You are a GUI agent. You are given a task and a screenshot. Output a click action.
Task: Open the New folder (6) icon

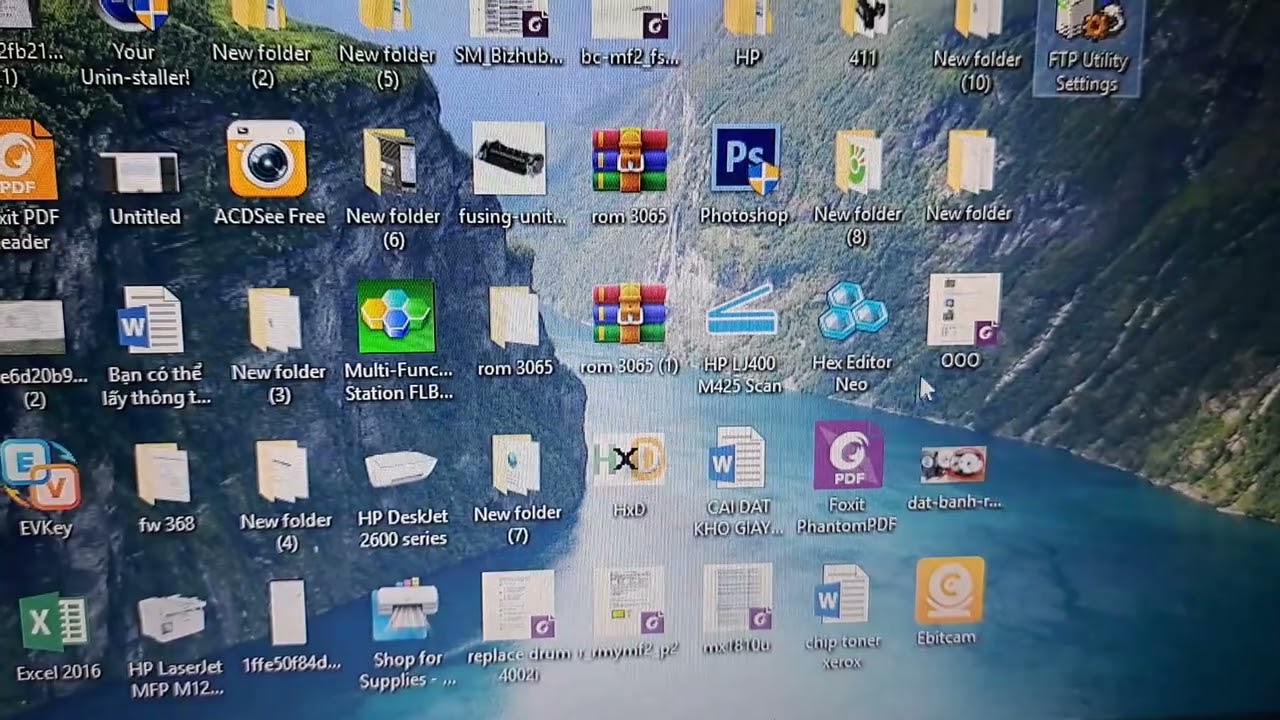click(390, 161)
